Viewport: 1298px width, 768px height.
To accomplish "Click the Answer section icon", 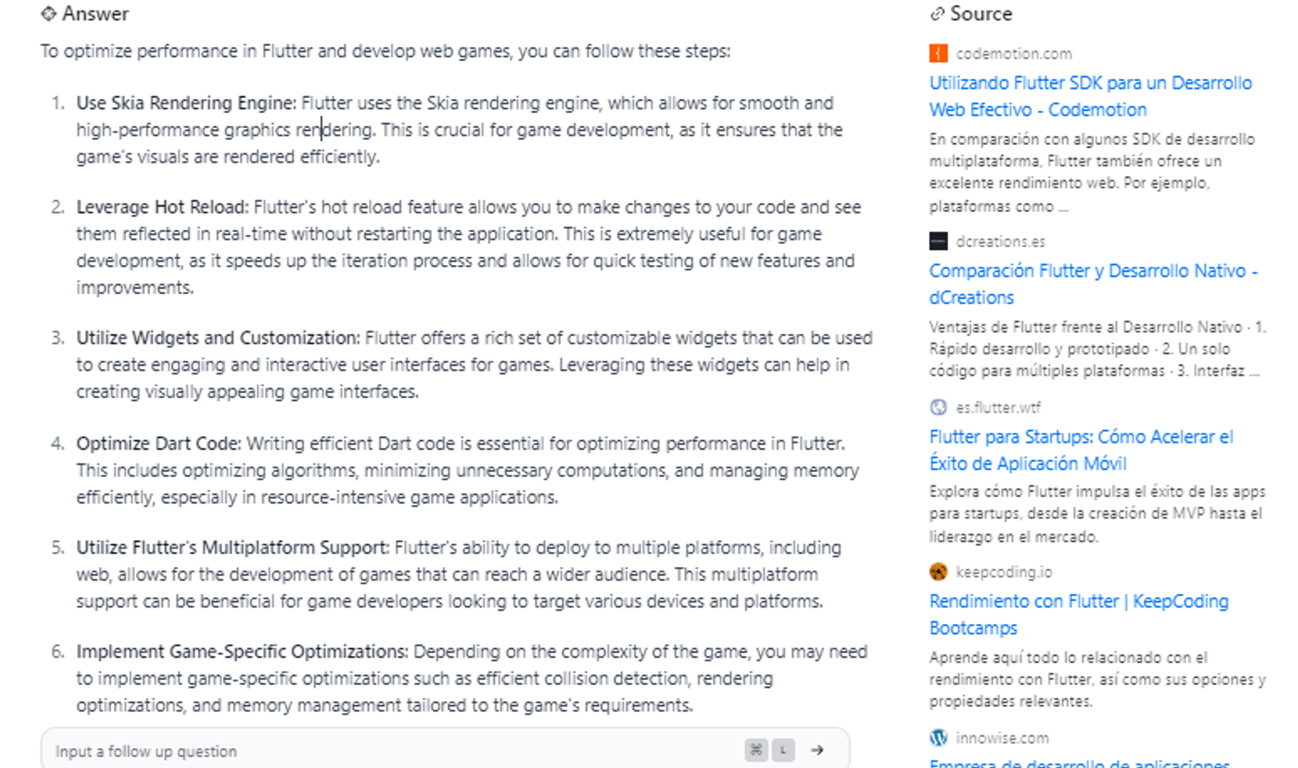I will pos(48,14).
